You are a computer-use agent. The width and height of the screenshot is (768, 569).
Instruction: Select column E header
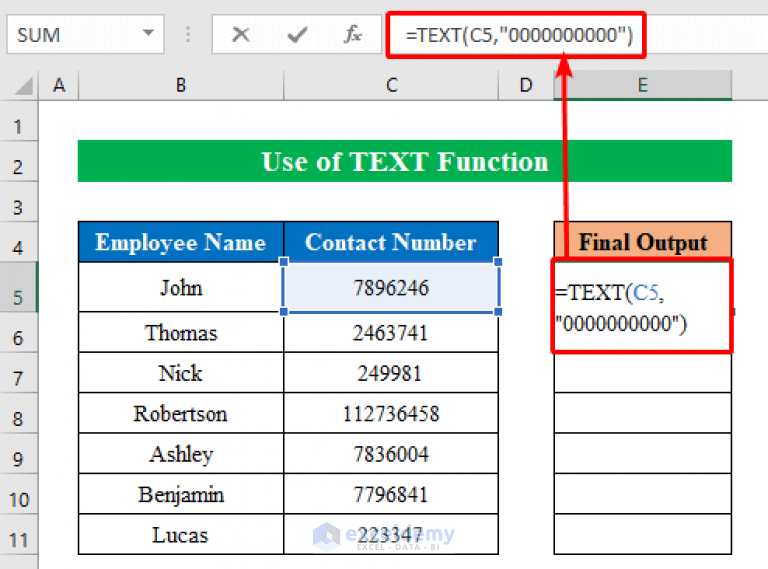643,85
